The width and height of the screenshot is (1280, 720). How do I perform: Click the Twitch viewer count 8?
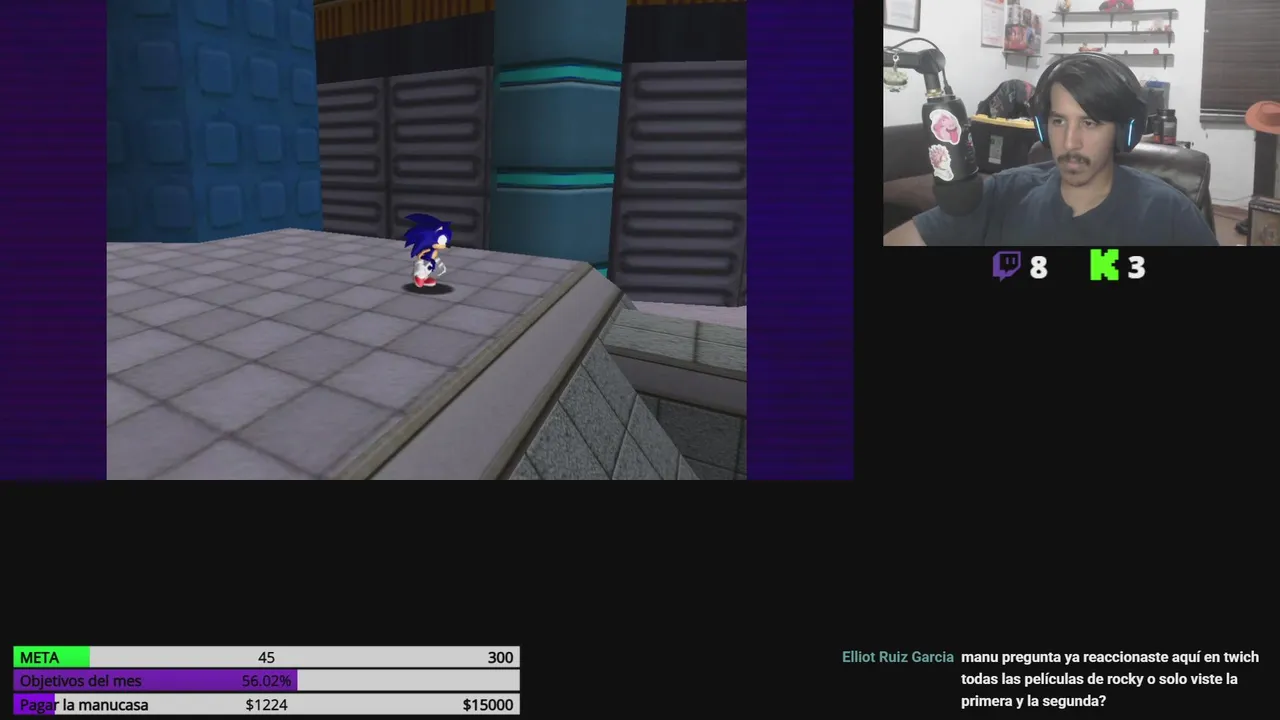point(1038,267)
